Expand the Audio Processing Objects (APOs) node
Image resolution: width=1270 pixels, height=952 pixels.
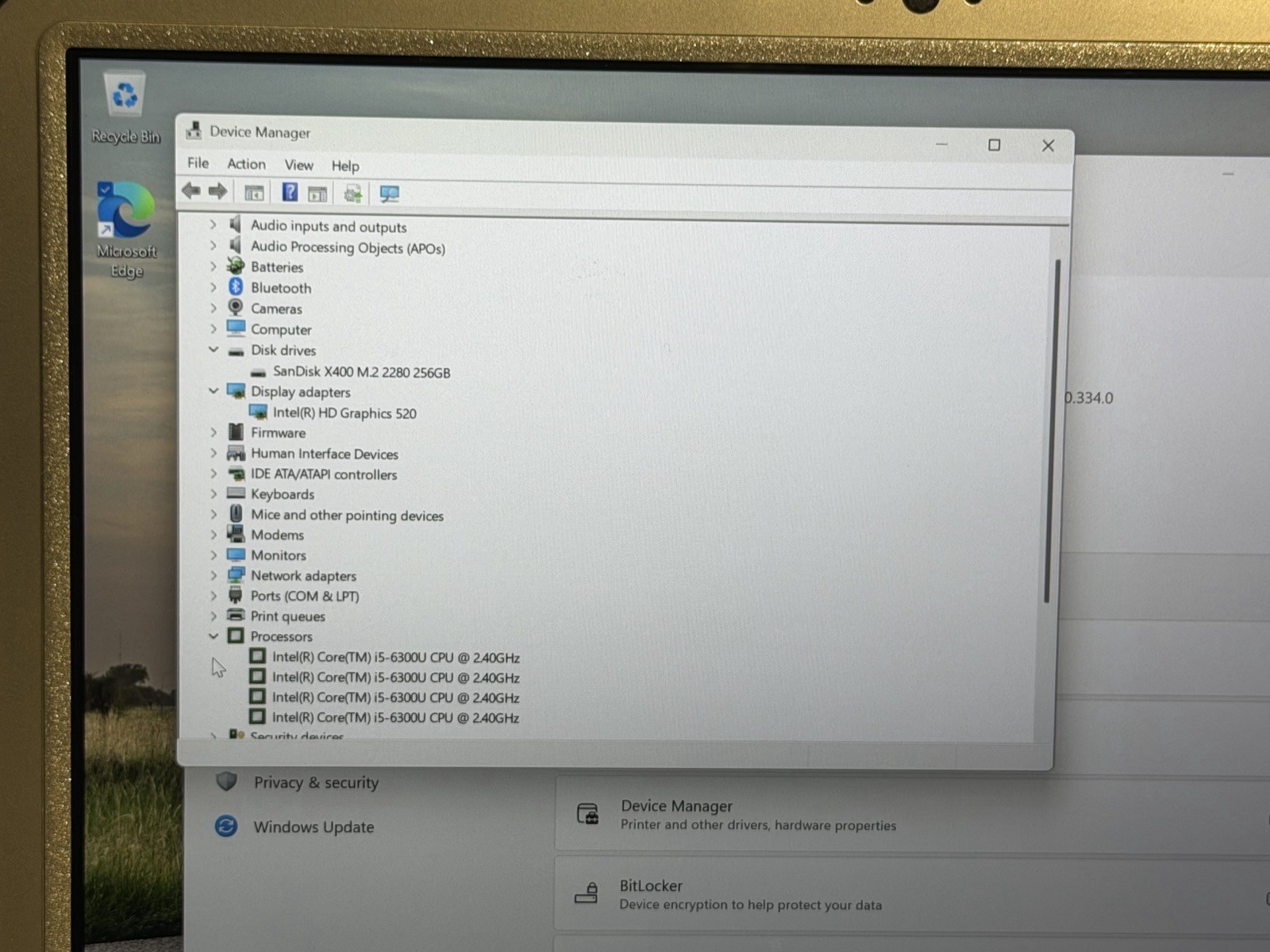(213, 245)
